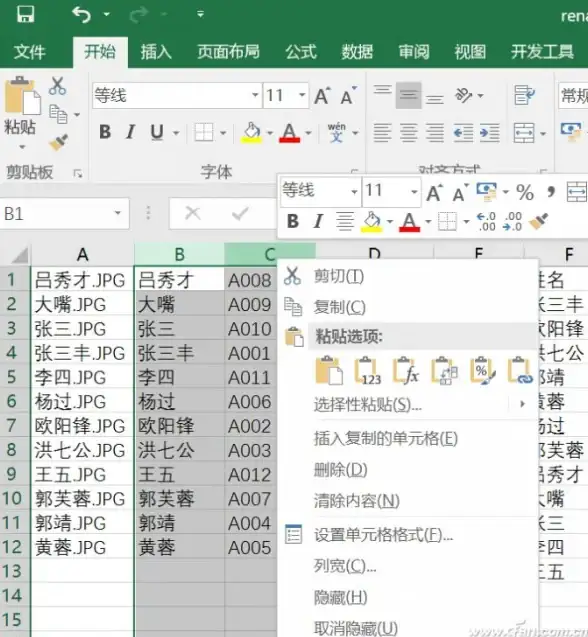Choose 剪切(T) from context menu

tap(408, 277)
